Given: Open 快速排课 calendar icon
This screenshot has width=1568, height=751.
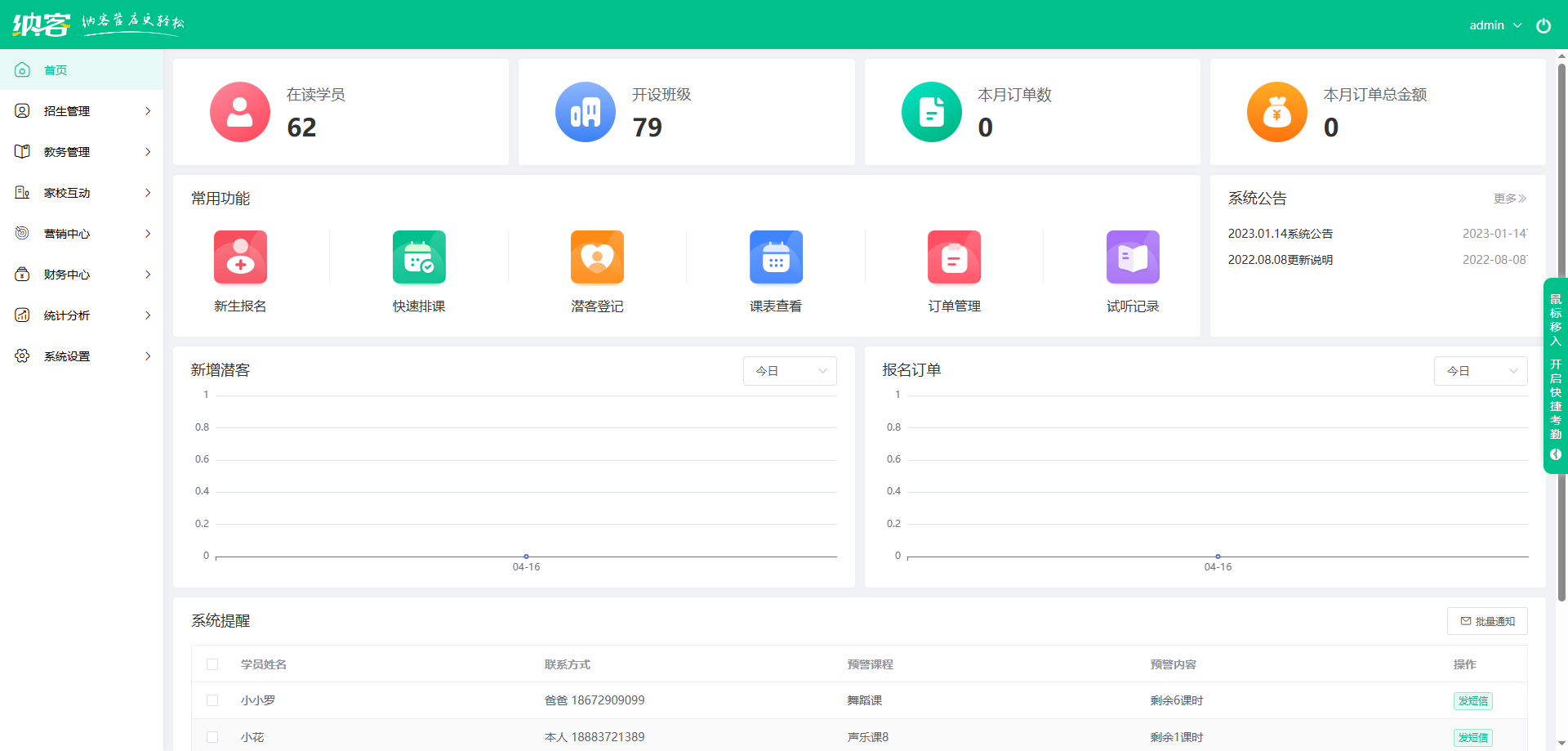Looking at the screenshot, I should [x=419, y=257].
